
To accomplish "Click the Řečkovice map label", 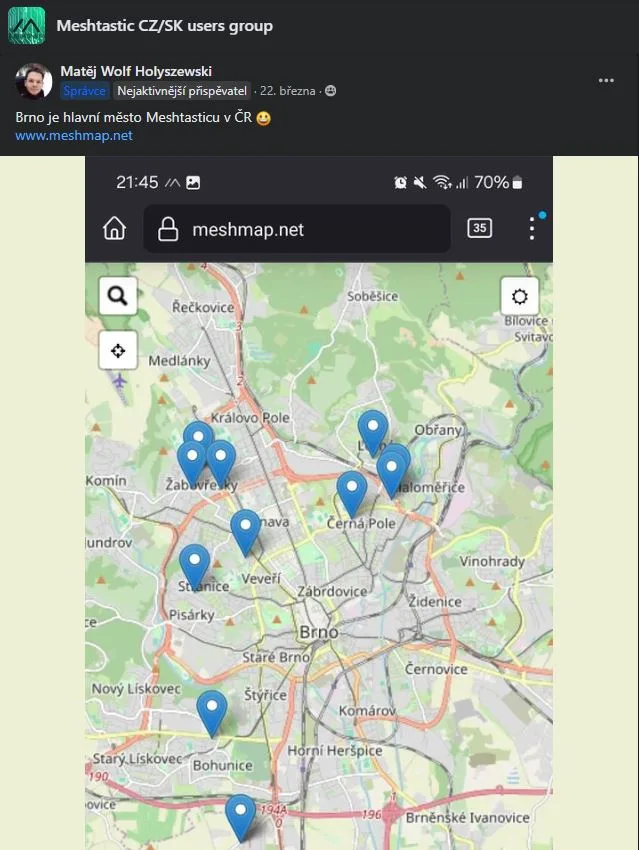I will click(x=203, y=307).
